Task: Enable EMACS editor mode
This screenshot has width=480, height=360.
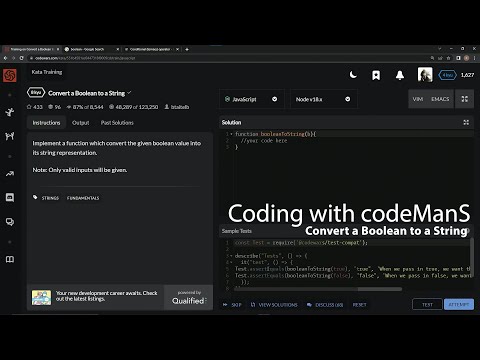Action: point(440,99)
